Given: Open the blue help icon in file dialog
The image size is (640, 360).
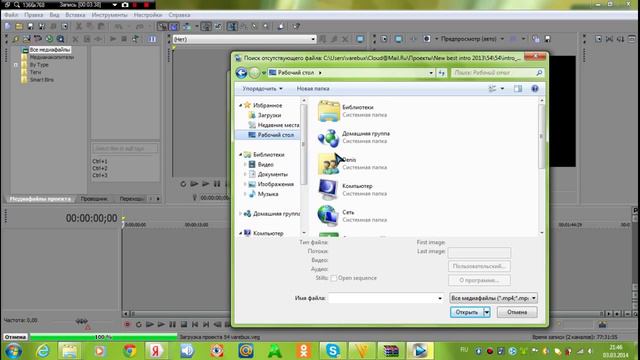Looking at the screenshot, I should click(x=535, y=89).
